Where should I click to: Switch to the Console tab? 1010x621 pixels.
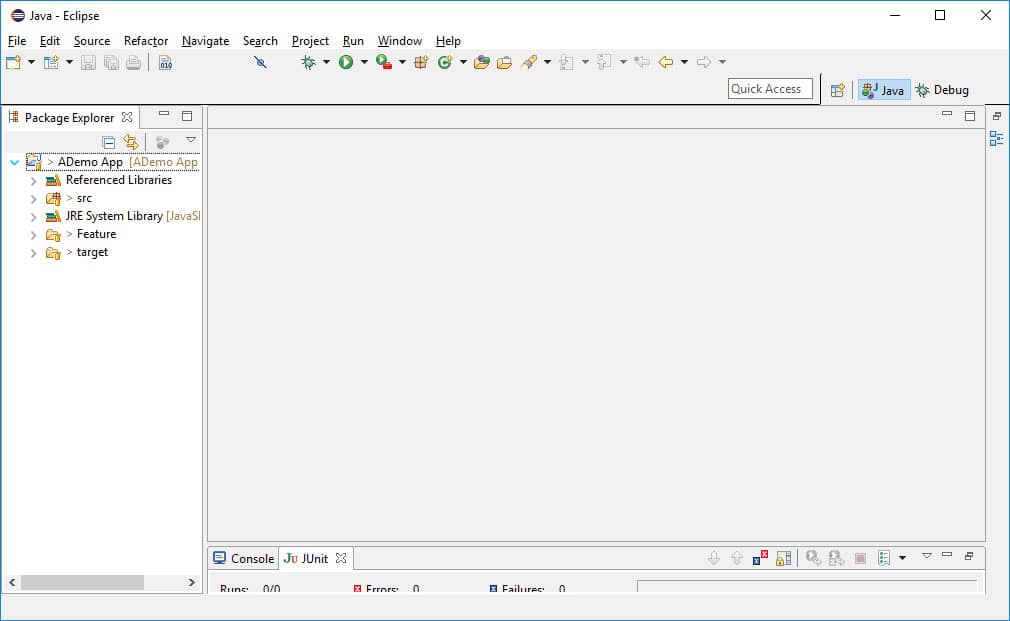click(x=243, y=559)
